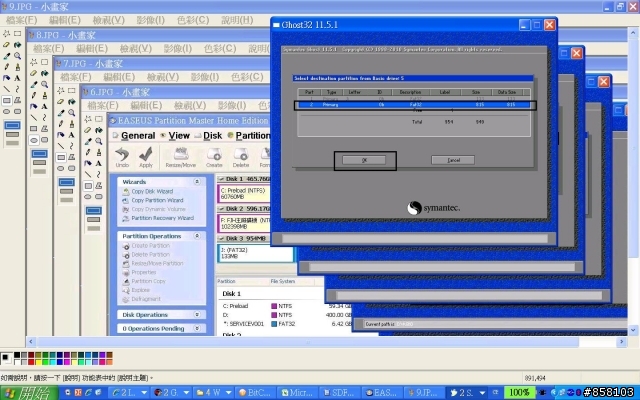Open the '2 G.' taskbar group dropdown

[187, 393]
